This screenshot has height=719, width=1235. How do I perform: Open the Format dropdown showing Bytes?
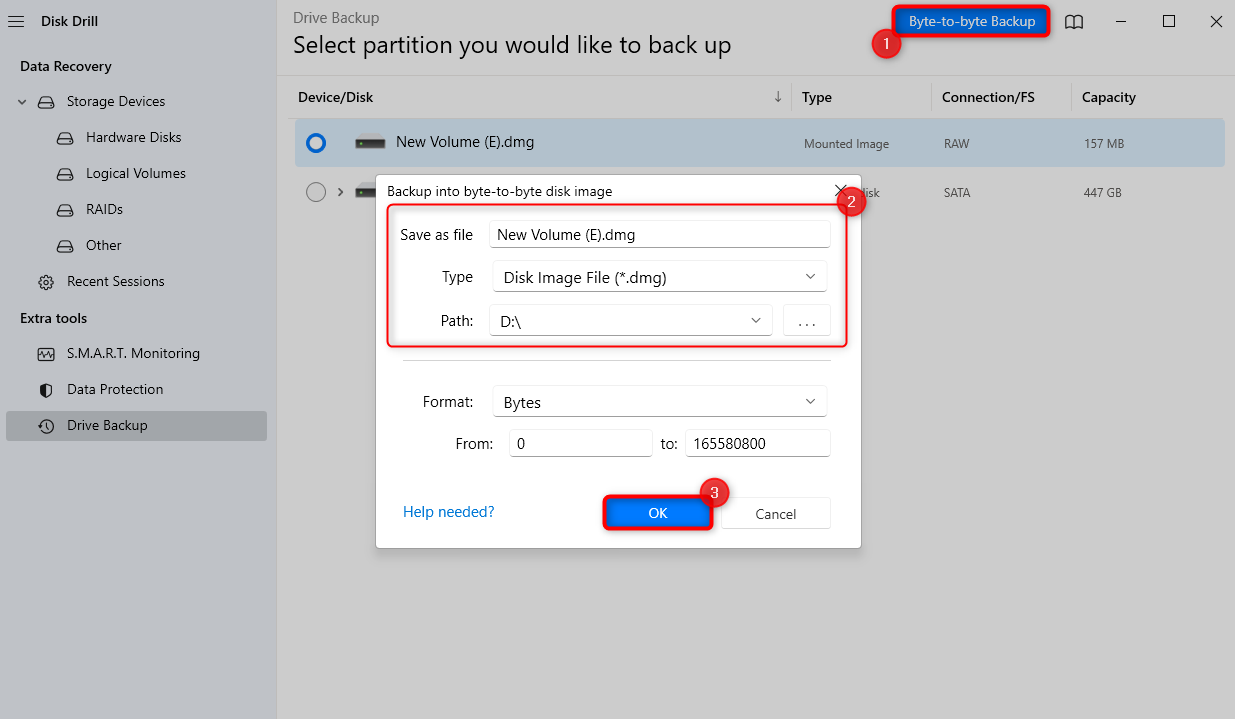tap(659, 402)
